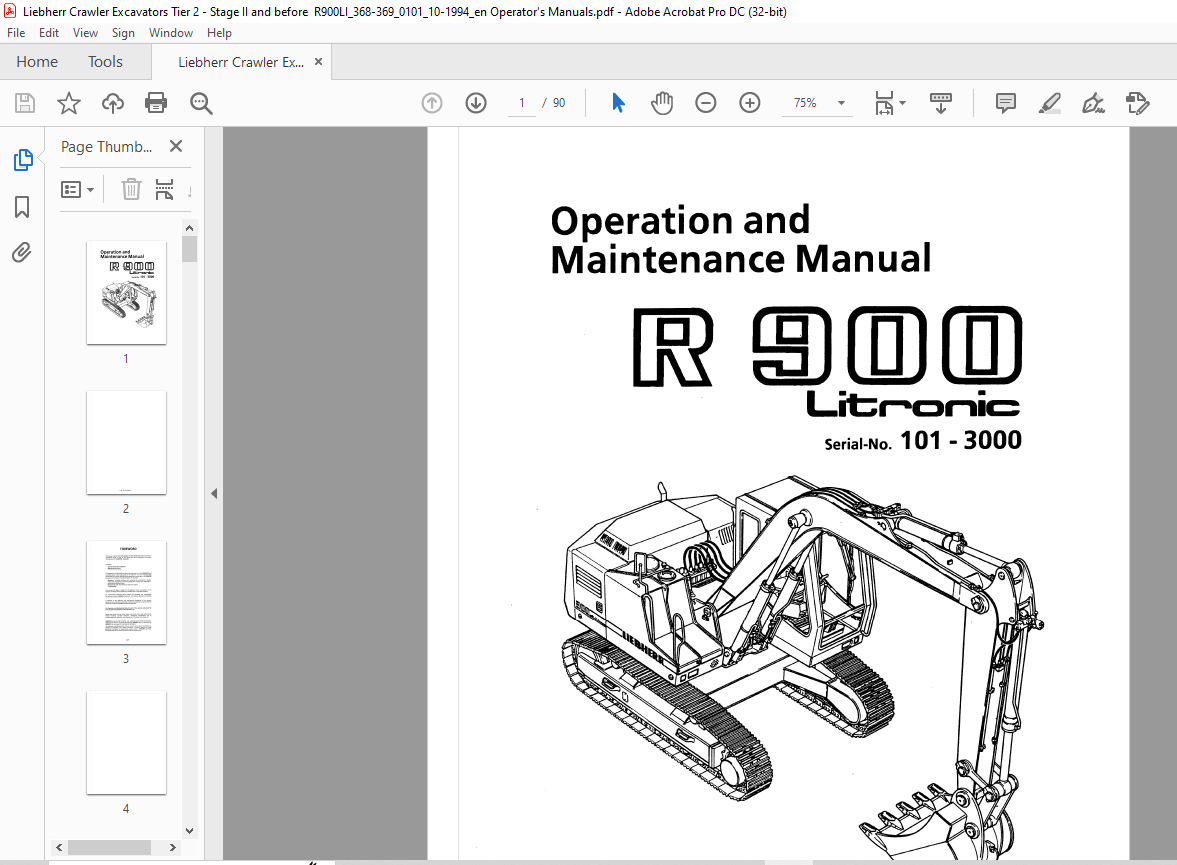Activate the selection arrow tool

[618, 103]
